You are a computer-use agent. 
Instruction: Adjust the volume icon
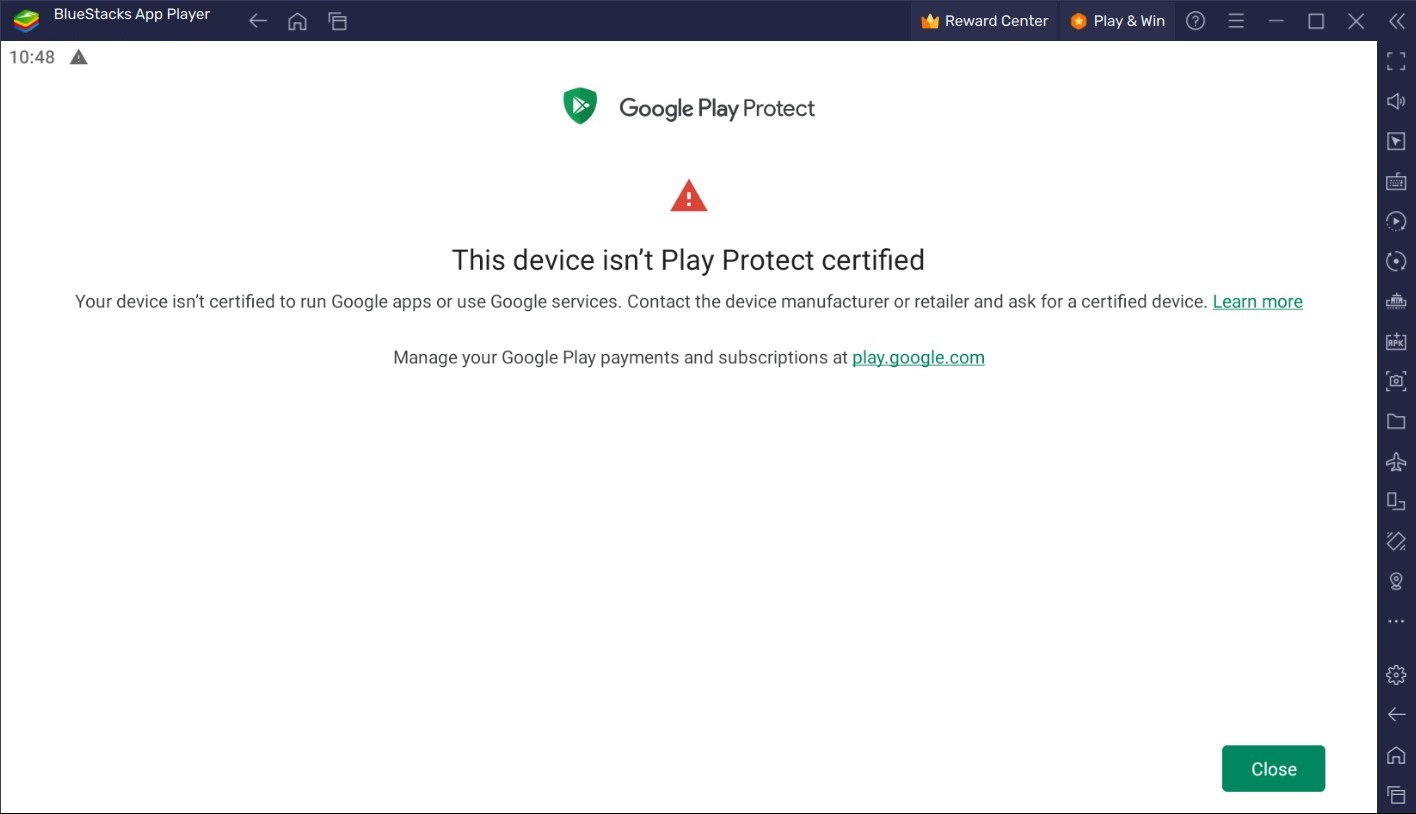1395,100
